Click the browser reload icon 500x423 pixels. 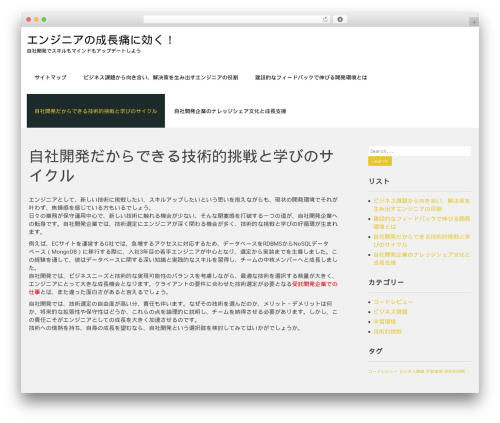pos(325,20)
